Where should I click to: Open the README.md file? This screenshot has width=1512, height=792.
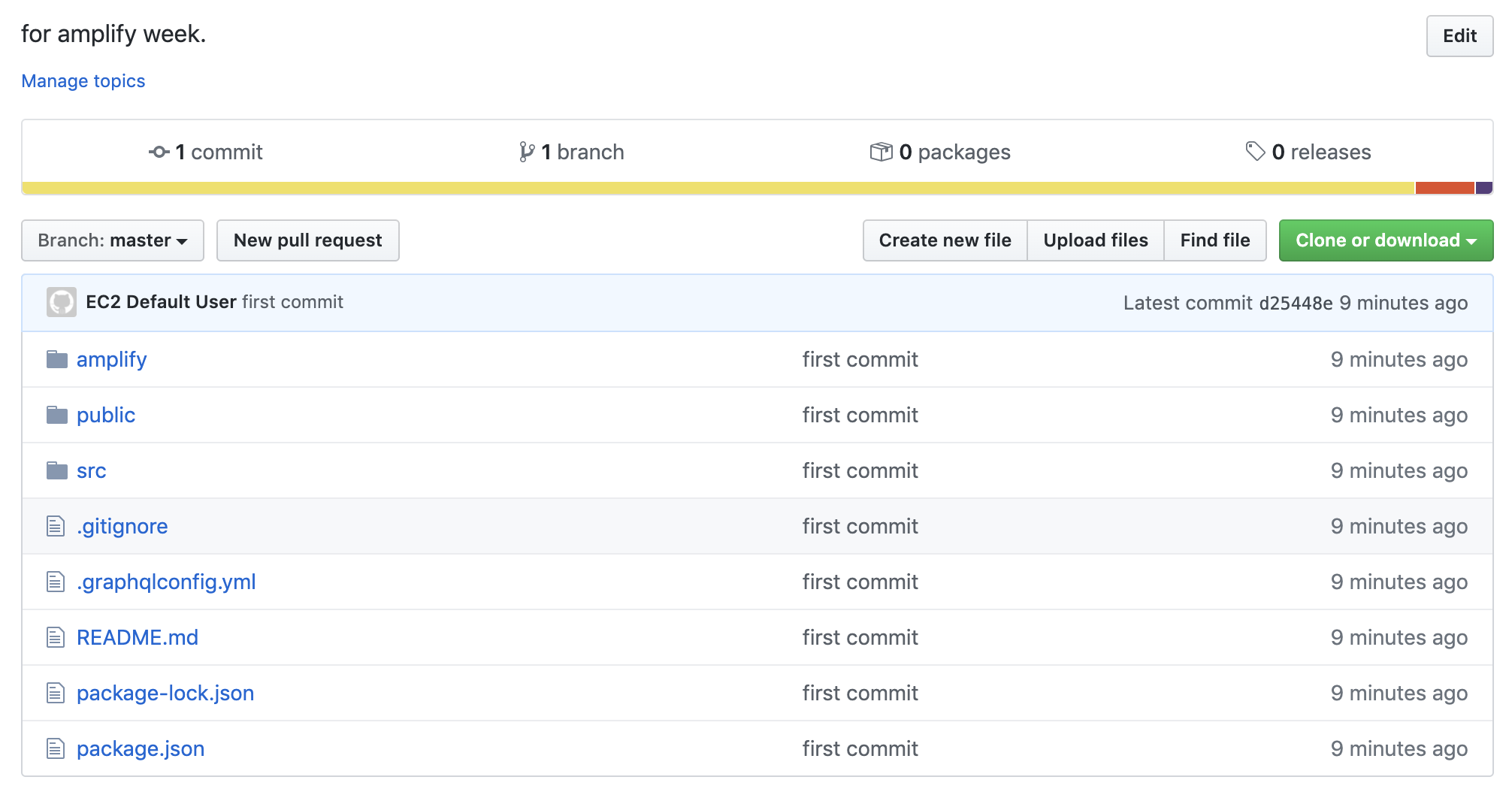pos(138,637)
